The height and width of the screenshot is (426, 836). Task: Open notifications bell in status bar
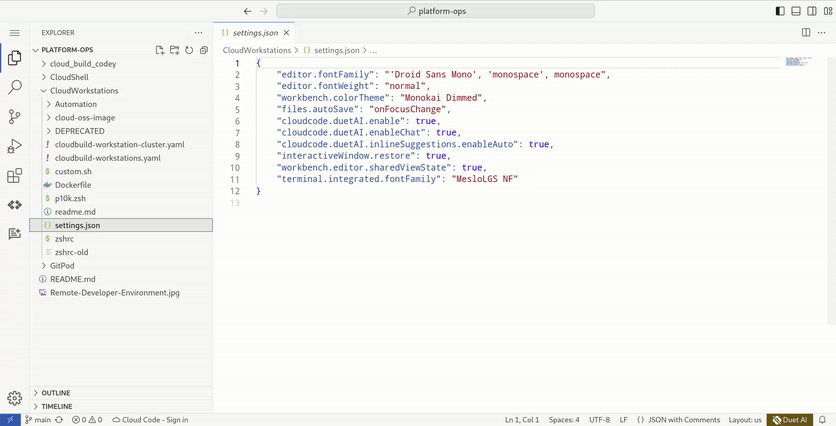[x=822, y=420]
